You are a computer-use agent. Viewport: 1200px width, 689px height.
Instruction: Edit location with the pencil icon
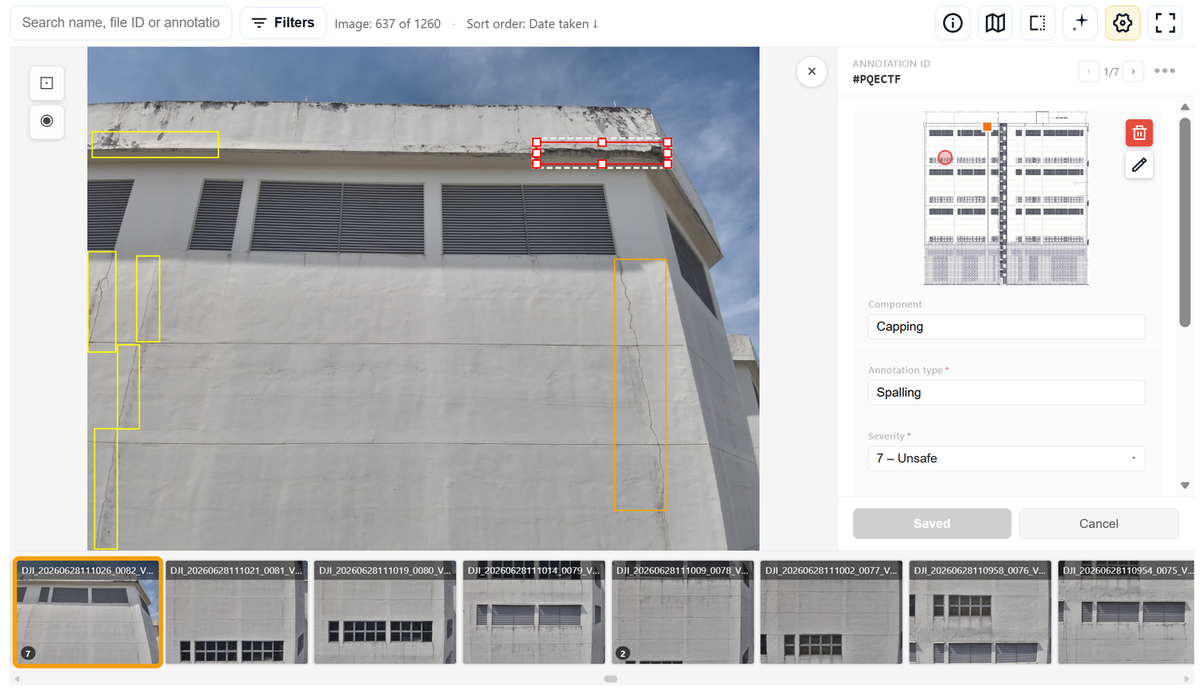(1139, 165)
